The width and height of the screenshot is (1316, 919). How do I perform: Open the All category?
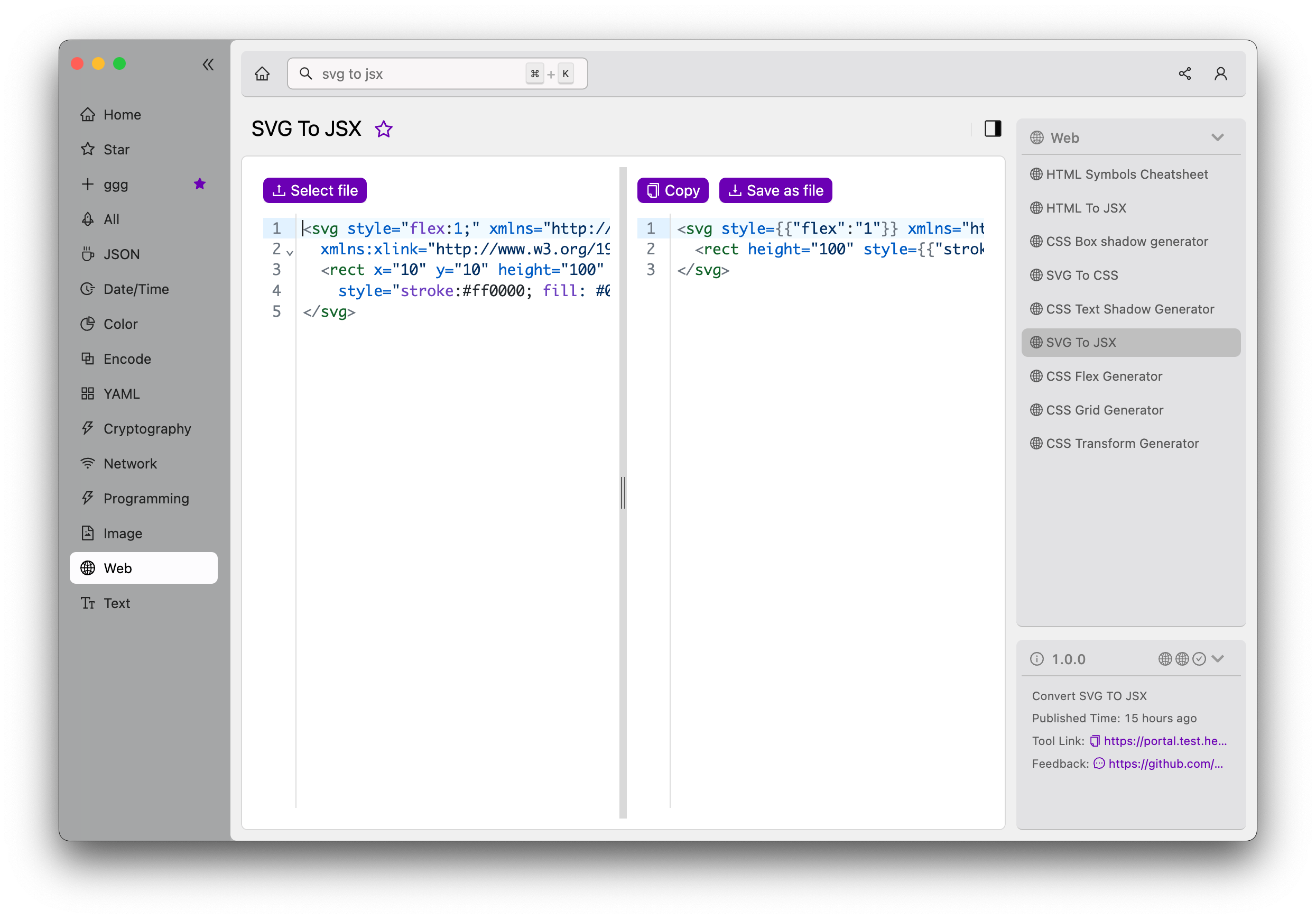(143, 219)
